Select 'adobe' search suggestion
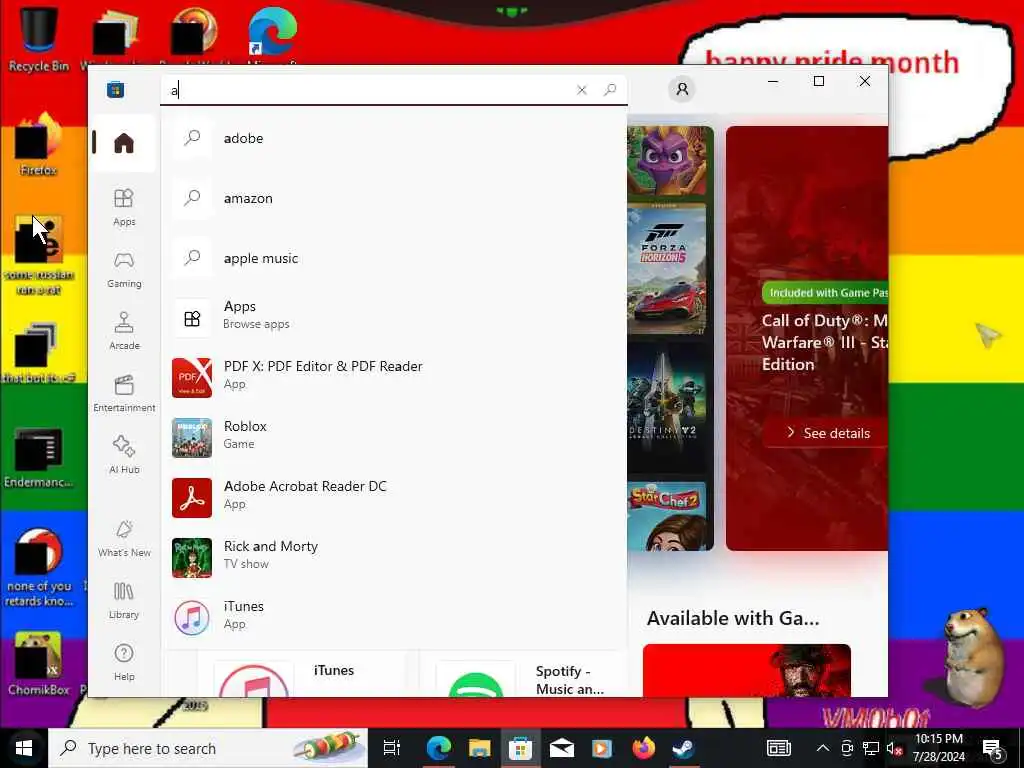Viewport: 1024px width, 768px height. 394,138
